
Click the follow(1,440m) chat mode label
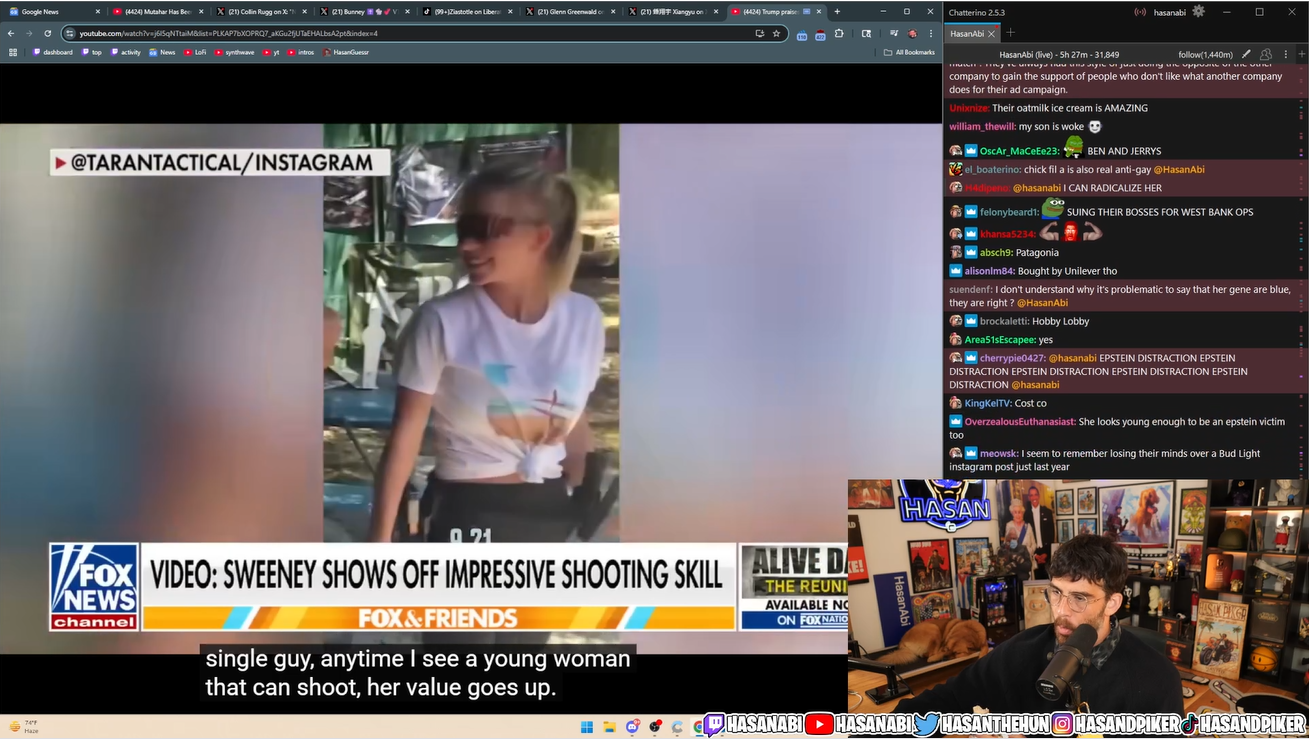1205,55
